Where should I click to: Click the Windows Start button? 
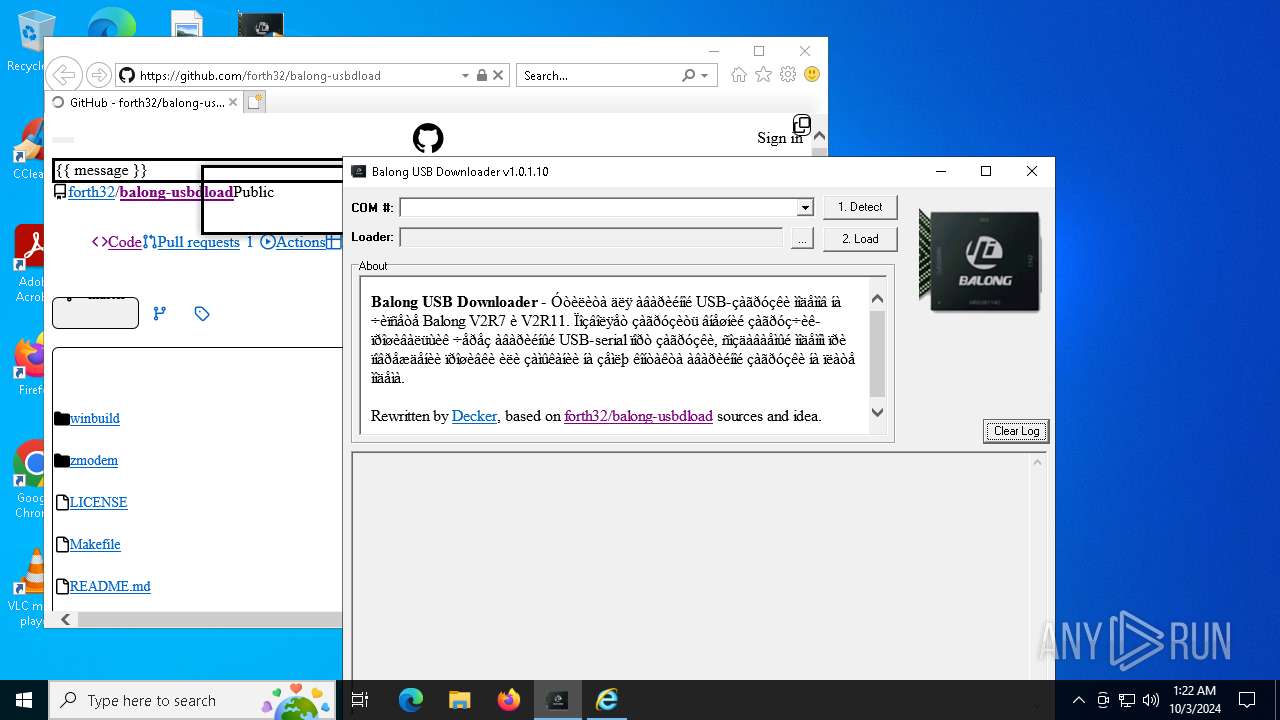[24, 700]
